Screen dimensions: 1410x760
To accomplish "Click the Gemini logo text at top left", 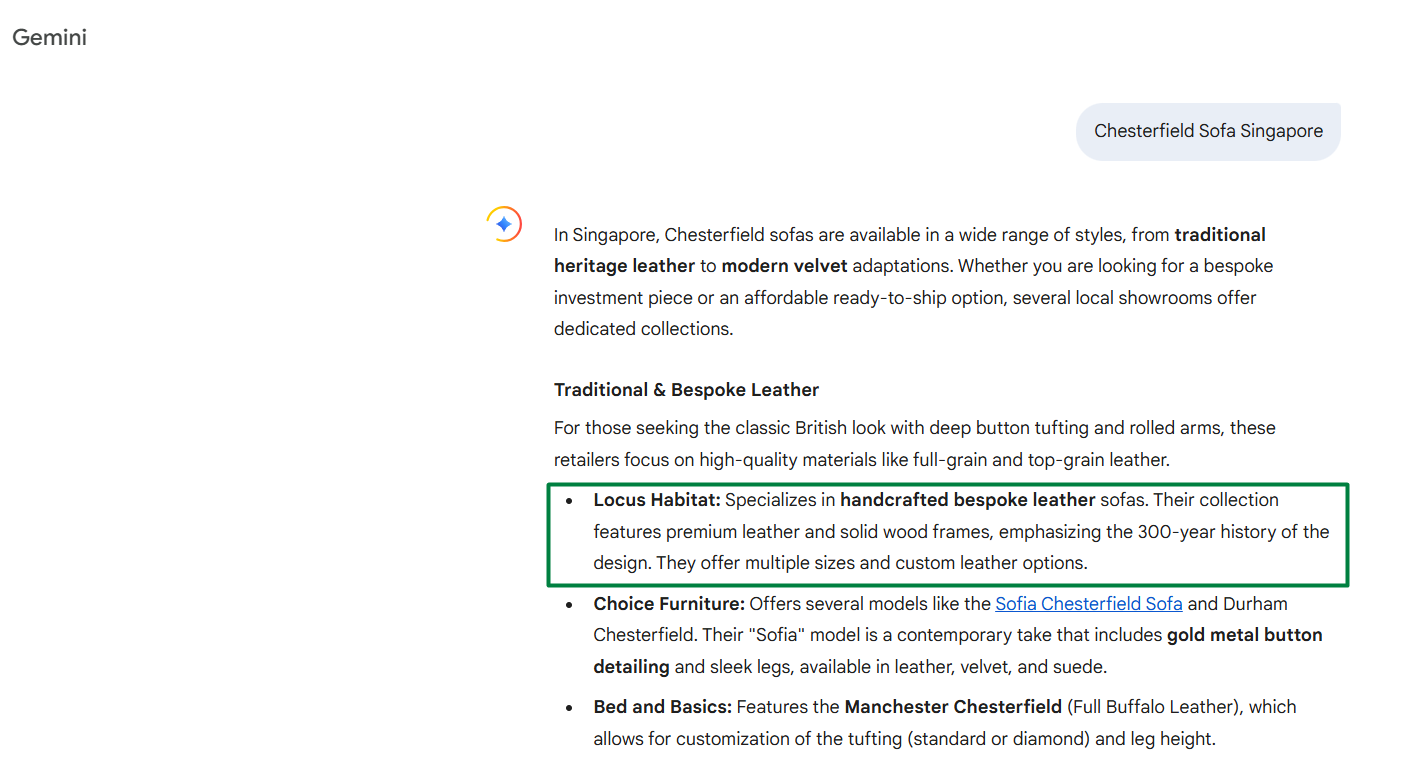I will tap(50, 38).
